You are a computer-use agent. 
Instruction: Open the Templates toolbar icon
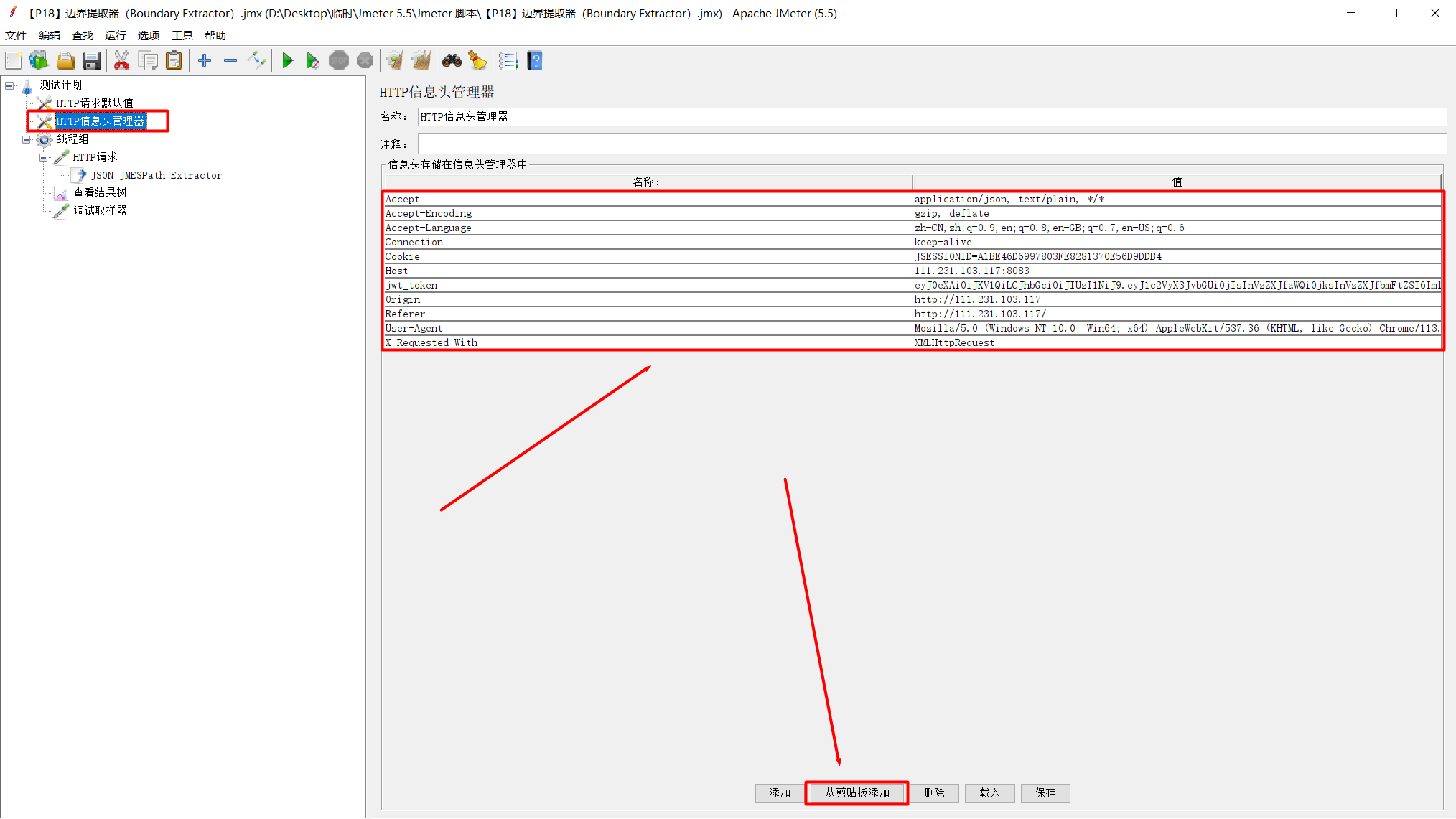pos(39,61)
